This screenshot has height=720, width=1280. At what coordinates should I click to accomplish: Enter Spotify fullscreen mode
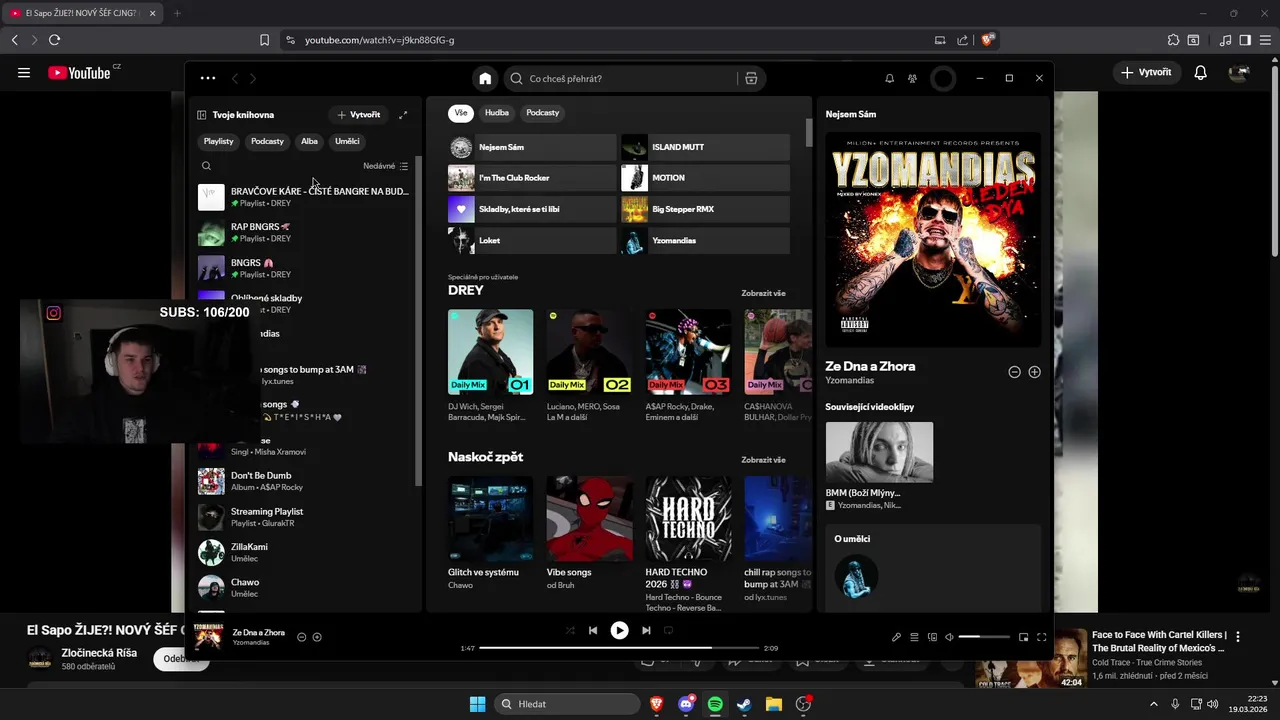click(x=1041, y=637)
